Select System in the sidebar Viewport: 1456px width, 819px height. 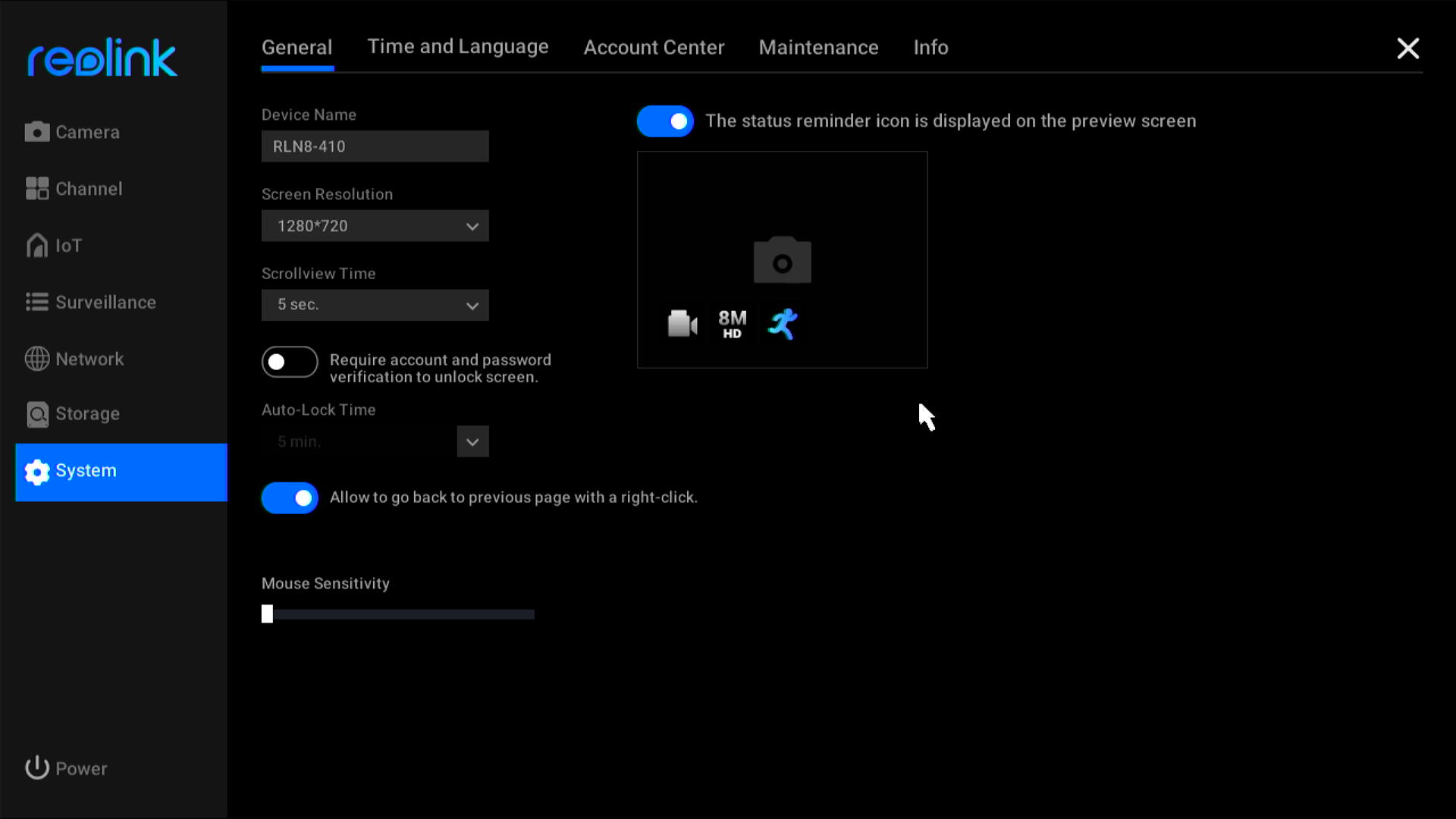click(x=121, y=472)
